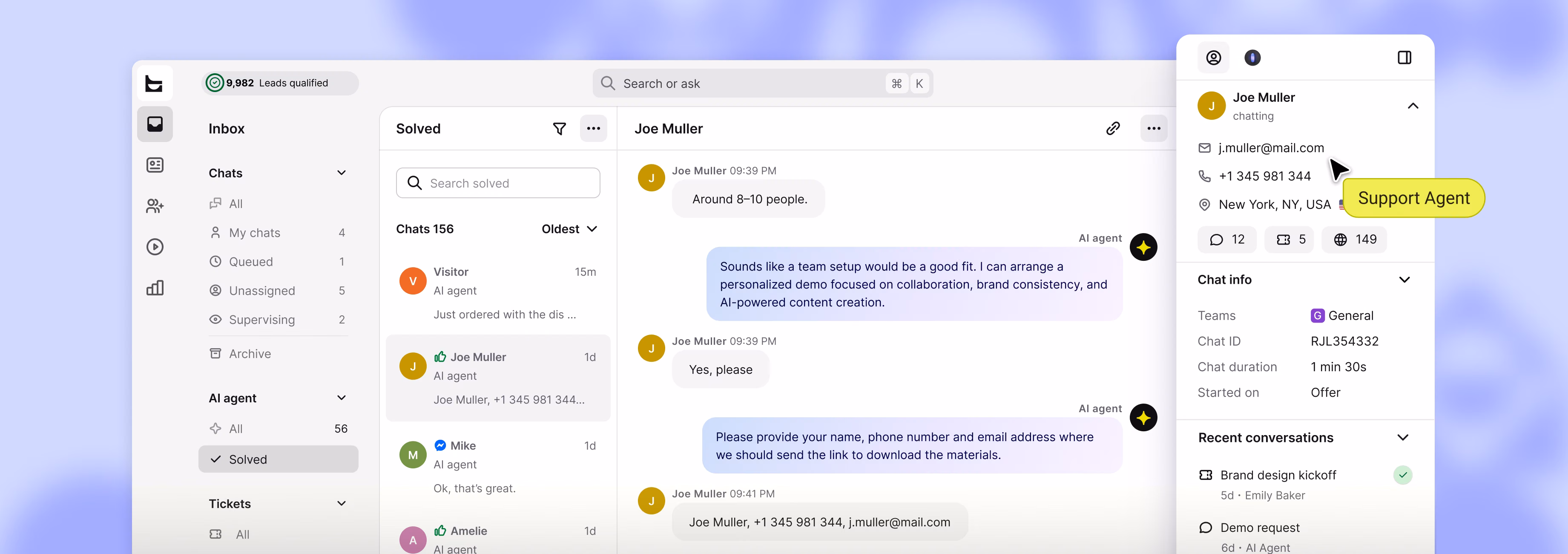Open the Contacts card icon in sidebar
The image size is (1568, 554).
coord(155,165)
